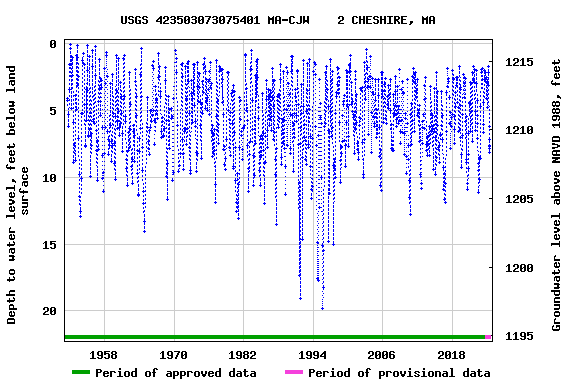Click the x-axis label '1970'
The height and width of the screenshot is (384, 576).
click(x=173, y=355)
